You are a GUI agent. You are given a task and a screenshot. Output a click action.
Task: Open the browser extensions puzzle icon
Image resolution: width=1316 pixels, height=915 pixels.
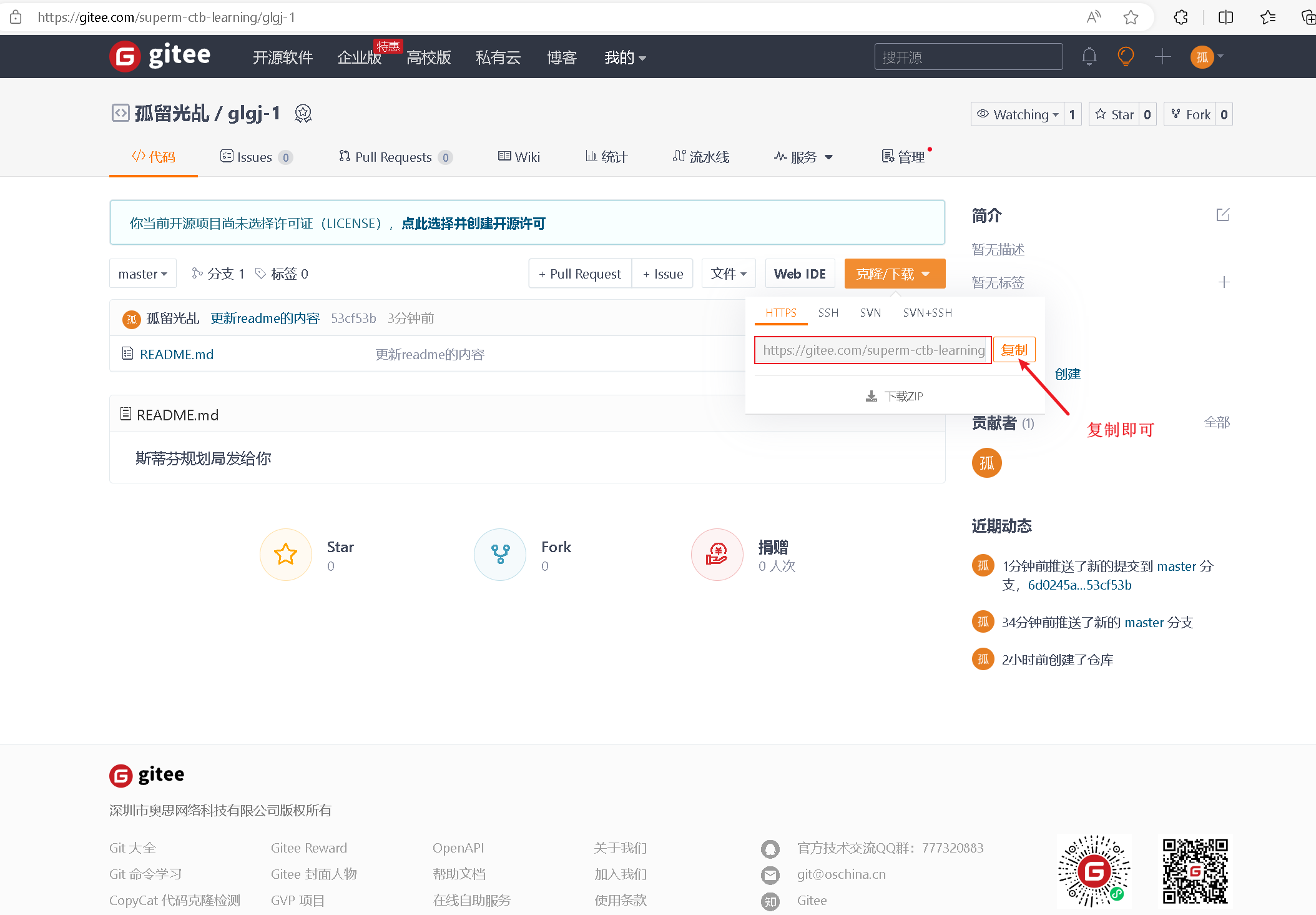click(1181, 17)
